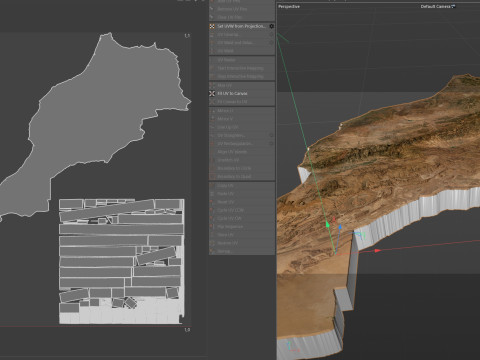Open the Default Camera menu in viewport
The image size is (480, 360).
(x=438, y=6)
